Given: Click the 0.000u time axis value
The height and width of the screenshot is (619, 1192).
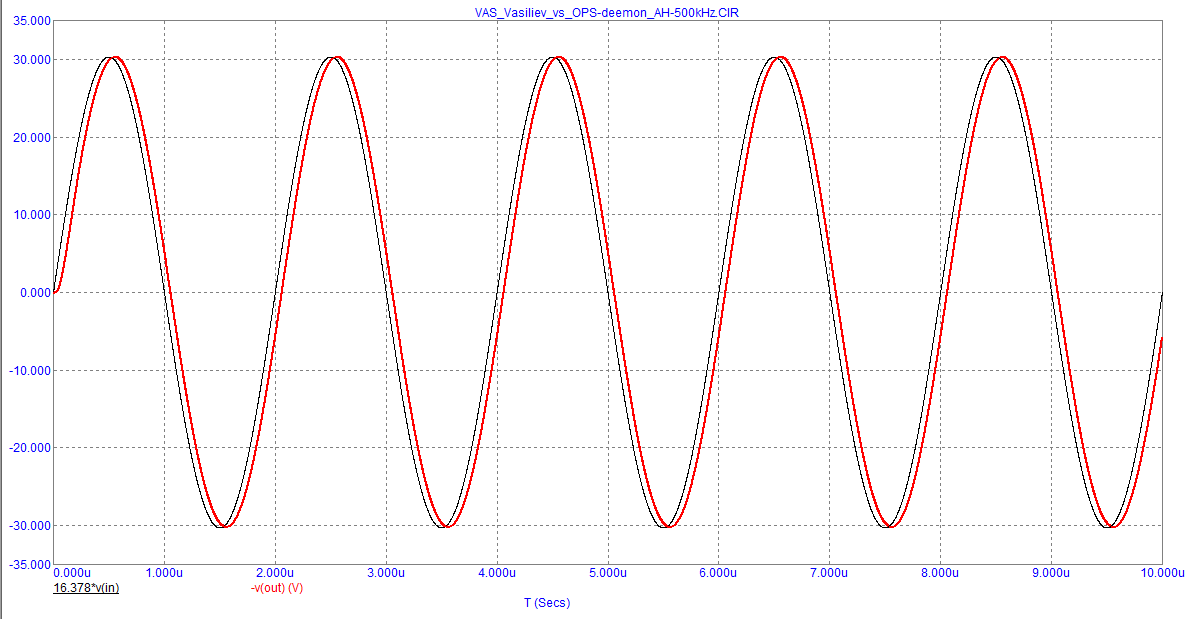Looking at the screenshot, I should tap(72, 573).
